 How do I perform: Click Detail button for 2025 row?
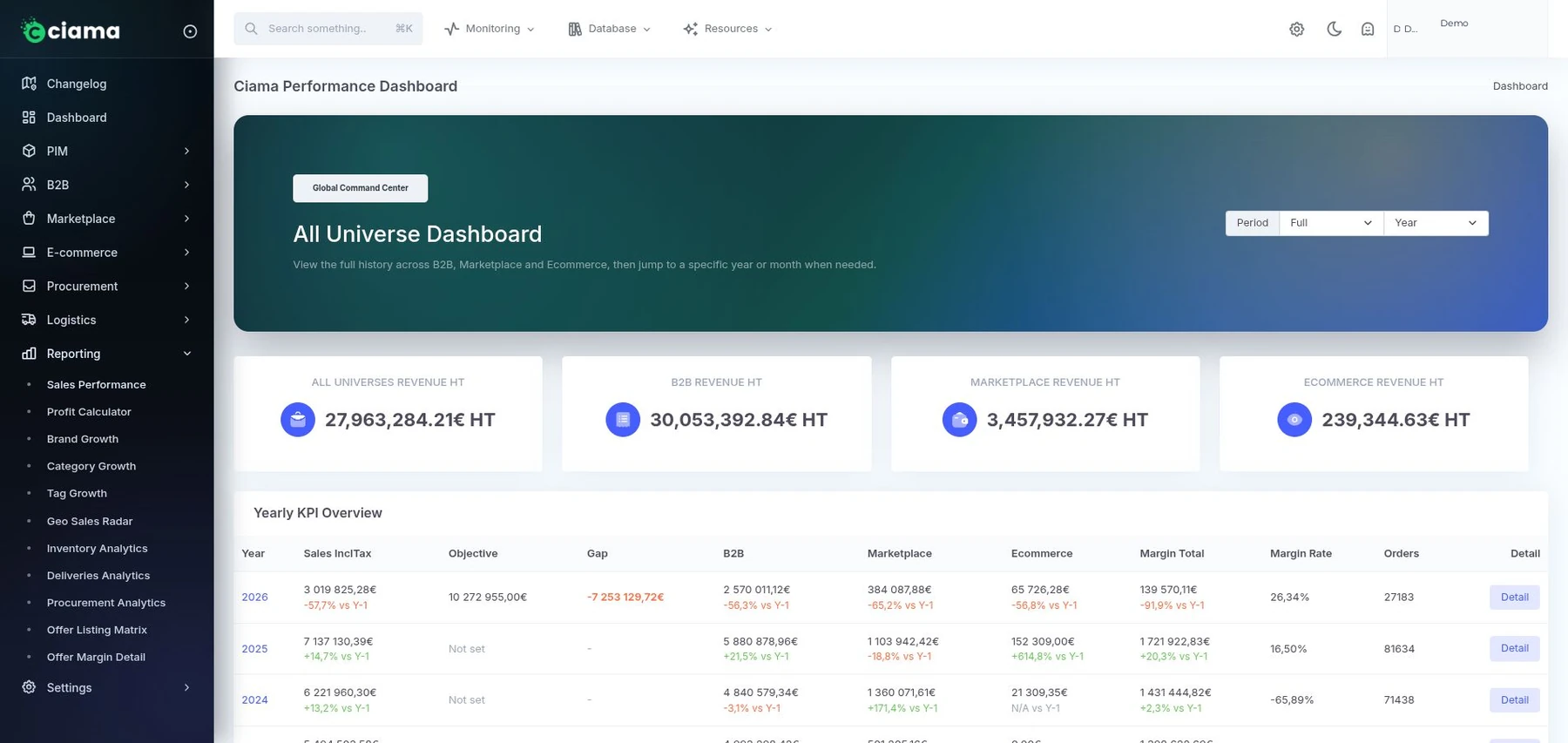pyautogui.click(x=1514, y=649)
